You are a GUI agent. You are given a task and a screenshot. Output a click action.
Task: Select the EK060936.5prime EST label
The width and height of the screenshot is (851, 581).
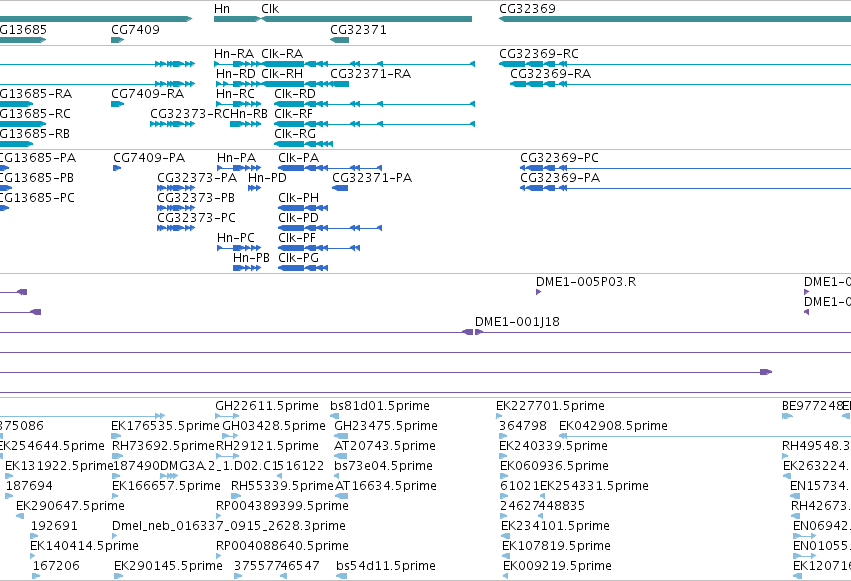pyautogui.click(x=554, y=467)
